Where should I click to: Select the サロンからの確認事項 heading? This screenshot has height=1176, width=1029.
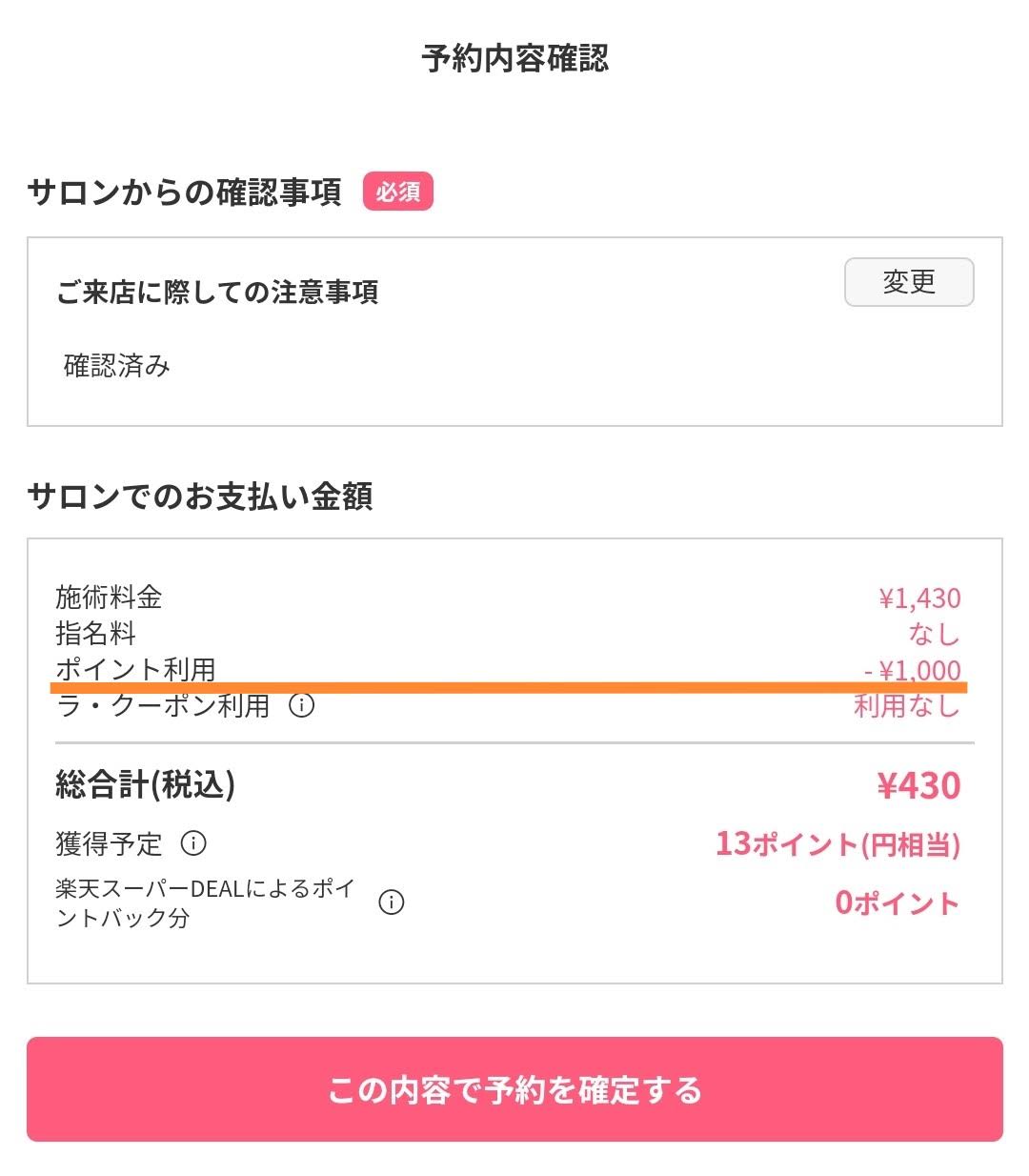coord(185,193)
